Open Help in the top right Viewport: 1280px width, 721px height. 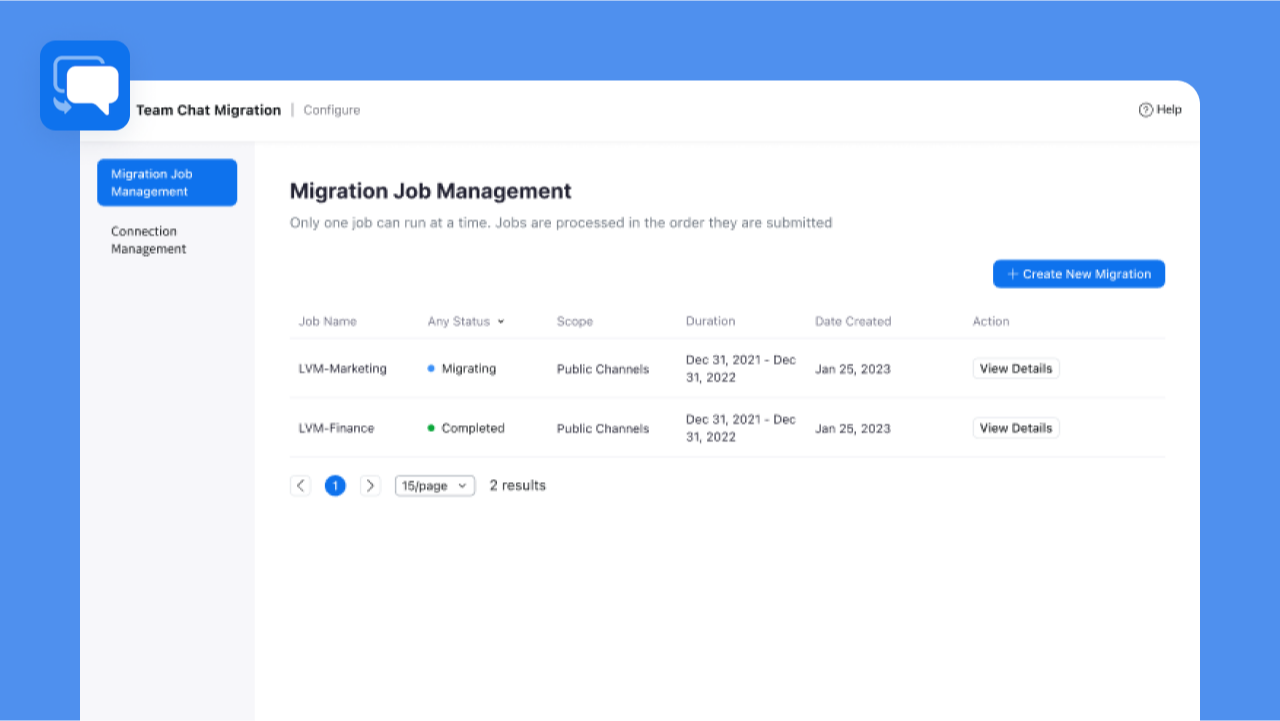[x=1160, y=110]
